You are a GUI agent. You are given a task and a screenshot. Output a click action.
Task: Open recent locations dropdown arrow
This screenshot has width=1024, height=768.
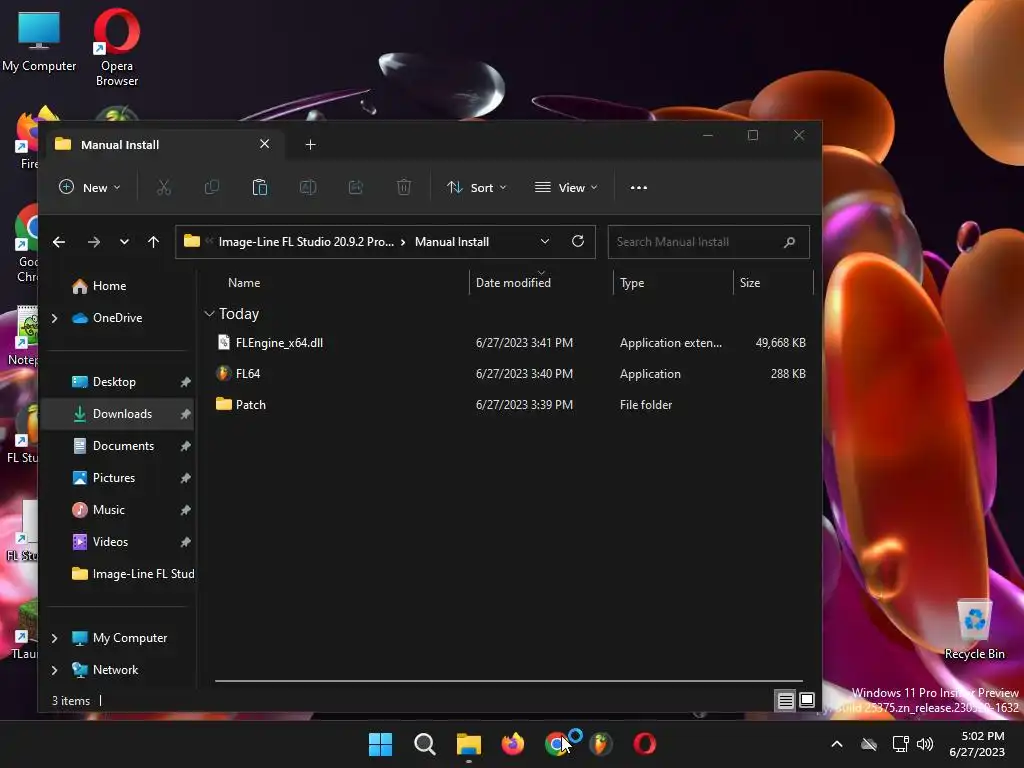pyautogui.click(x=124, y=242)
